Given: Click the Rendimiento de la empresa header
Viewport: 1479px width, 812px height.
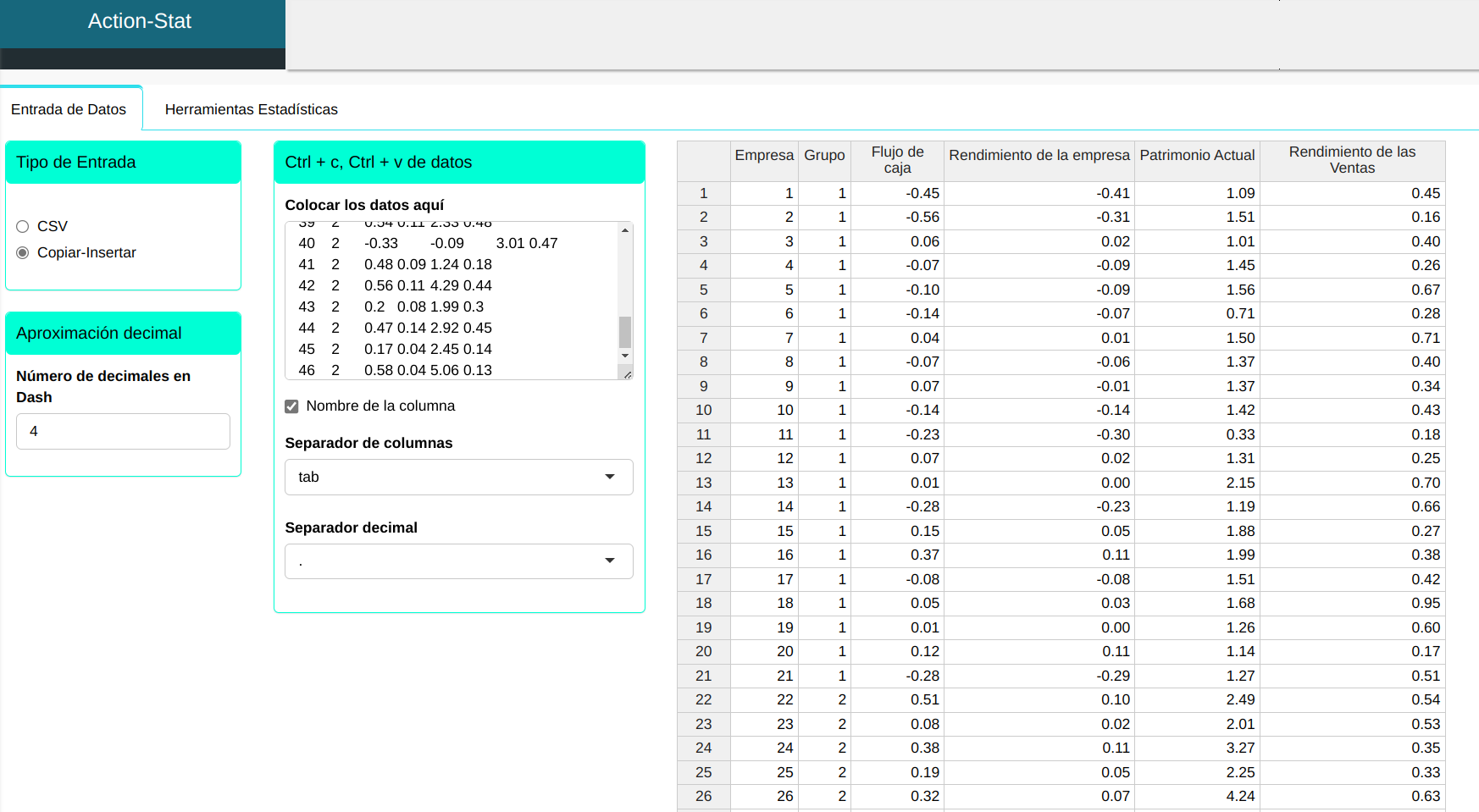Looking at the screenshot, I should [x=1039, y=155].
